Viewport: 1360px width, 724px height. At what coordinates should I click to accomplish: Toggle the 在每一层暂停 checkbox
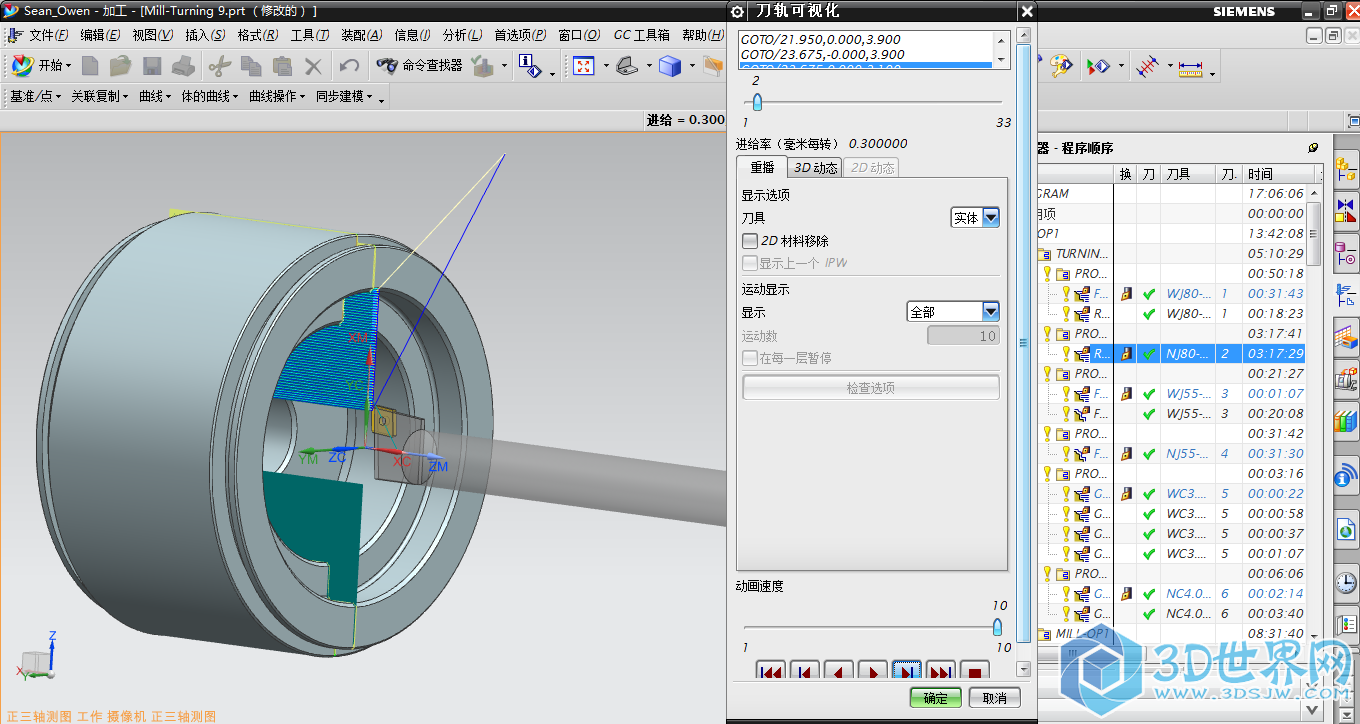pos(750,358)
